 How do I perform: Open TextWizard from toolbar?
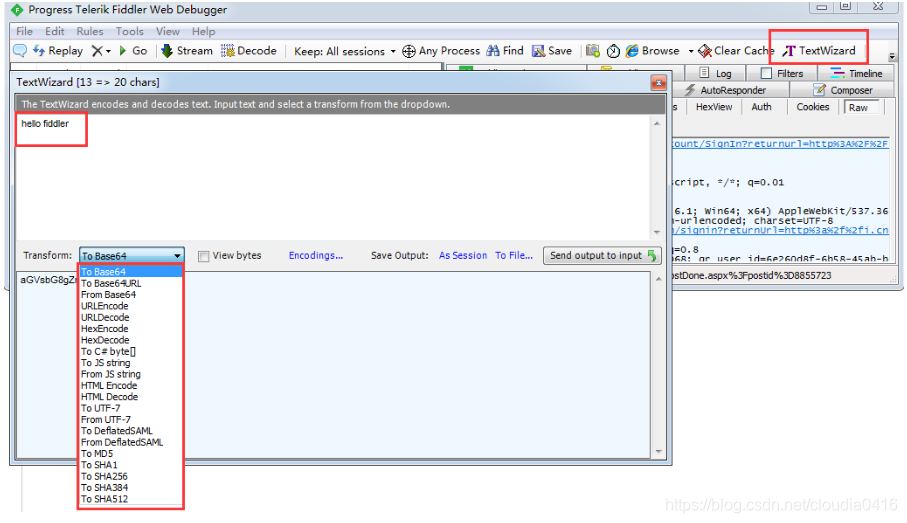819,51
